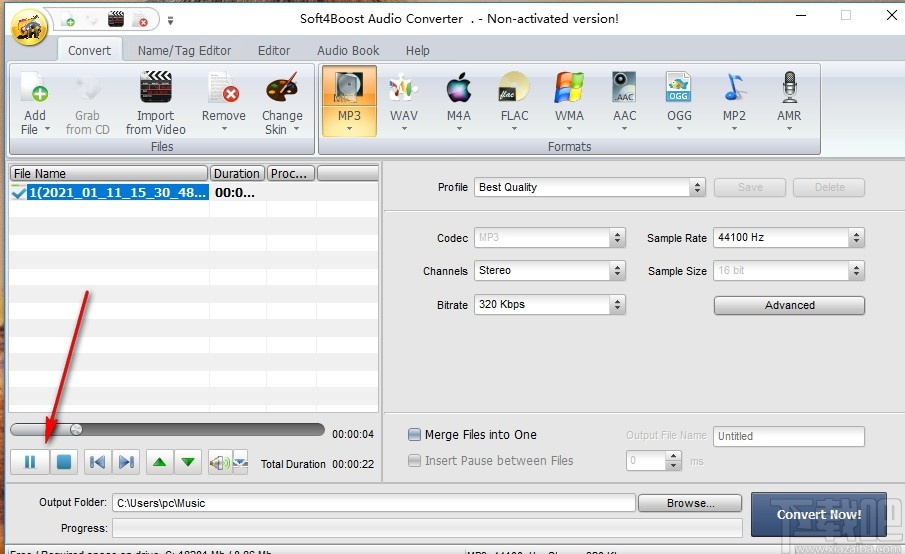Enable Merge Files into One

[x=414, y=435]
